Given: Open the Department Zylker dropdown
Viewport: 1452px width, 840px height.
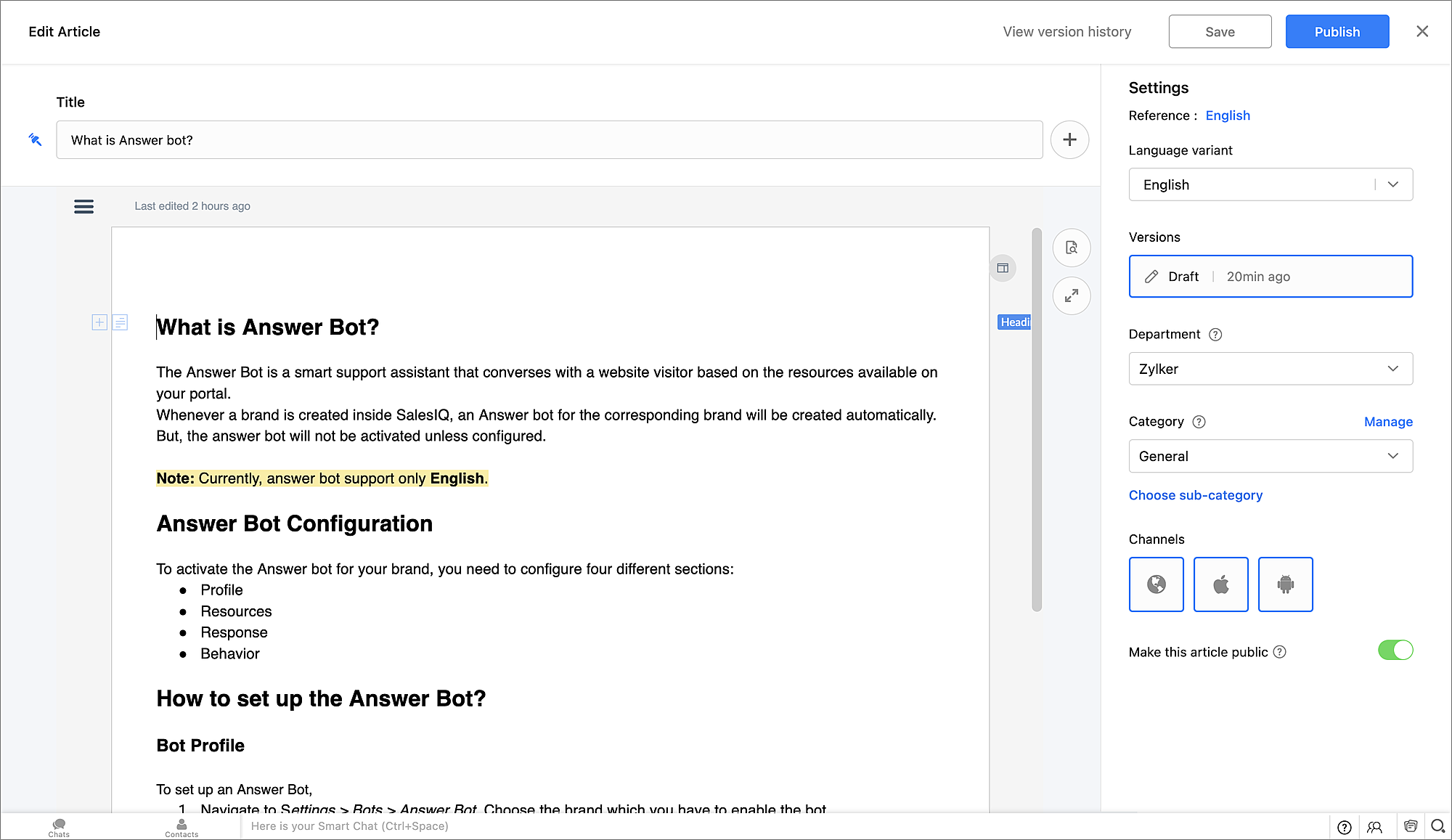Looking at the screenshot, I should [x=1270, y=369].
